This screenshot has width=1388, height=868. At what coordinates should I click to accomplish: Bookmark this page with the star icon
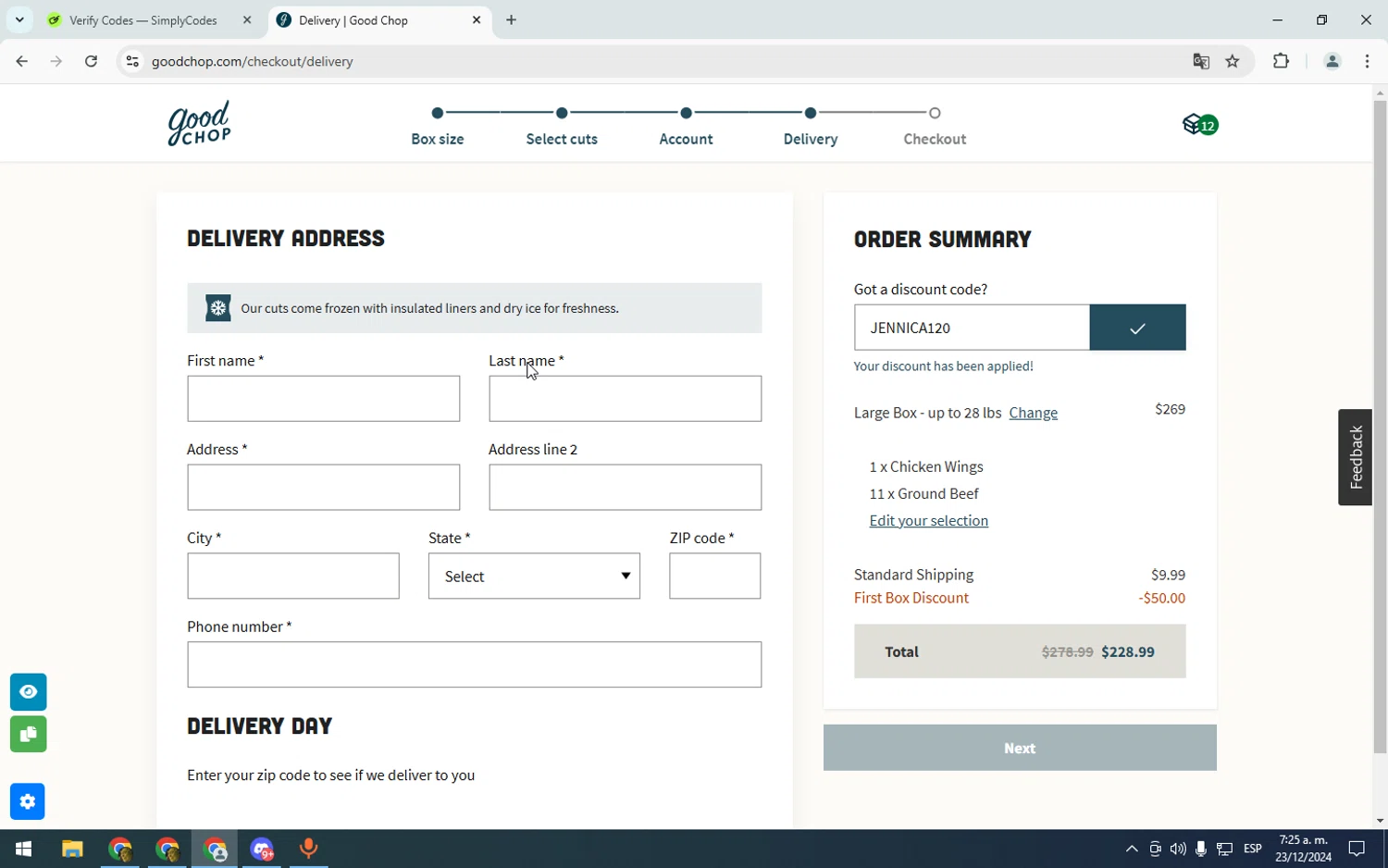click(x=1233, y=61)
